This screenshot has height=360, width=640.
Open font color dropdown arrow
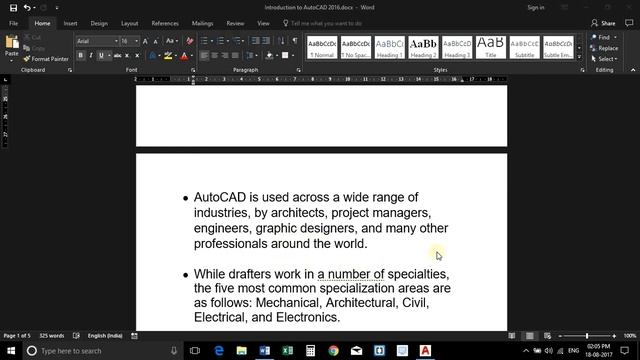(191, 56)
